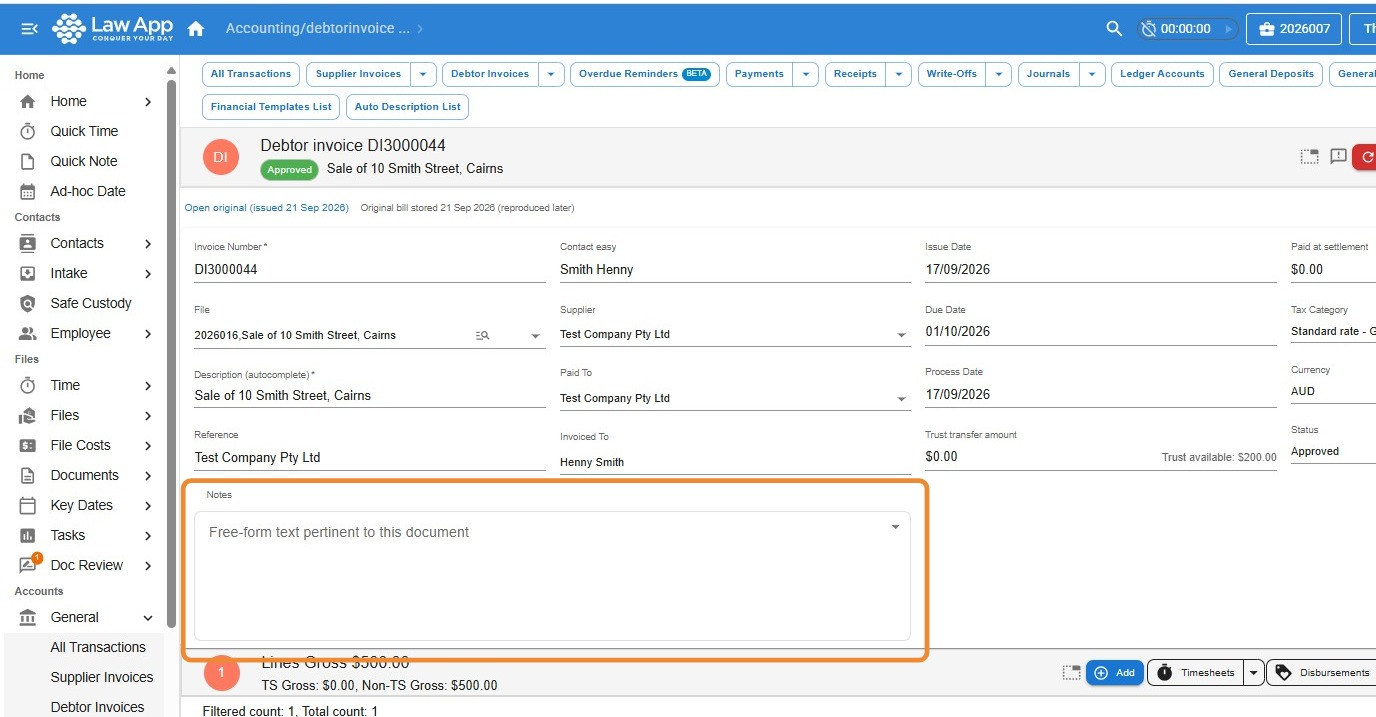Image resolution: width=1376 pixels, height=717 pixels.
Task: Open the File dropdown arrow
Action: pyautogui.click(x=535, y=336)
